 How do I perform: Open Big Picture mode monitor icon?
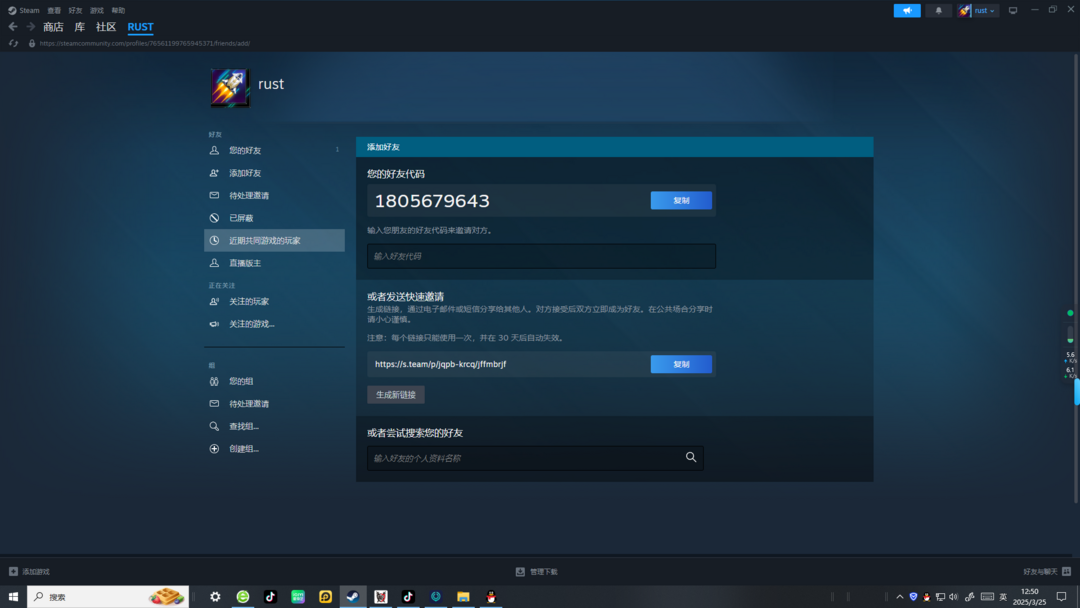[x=1013, y=10]
